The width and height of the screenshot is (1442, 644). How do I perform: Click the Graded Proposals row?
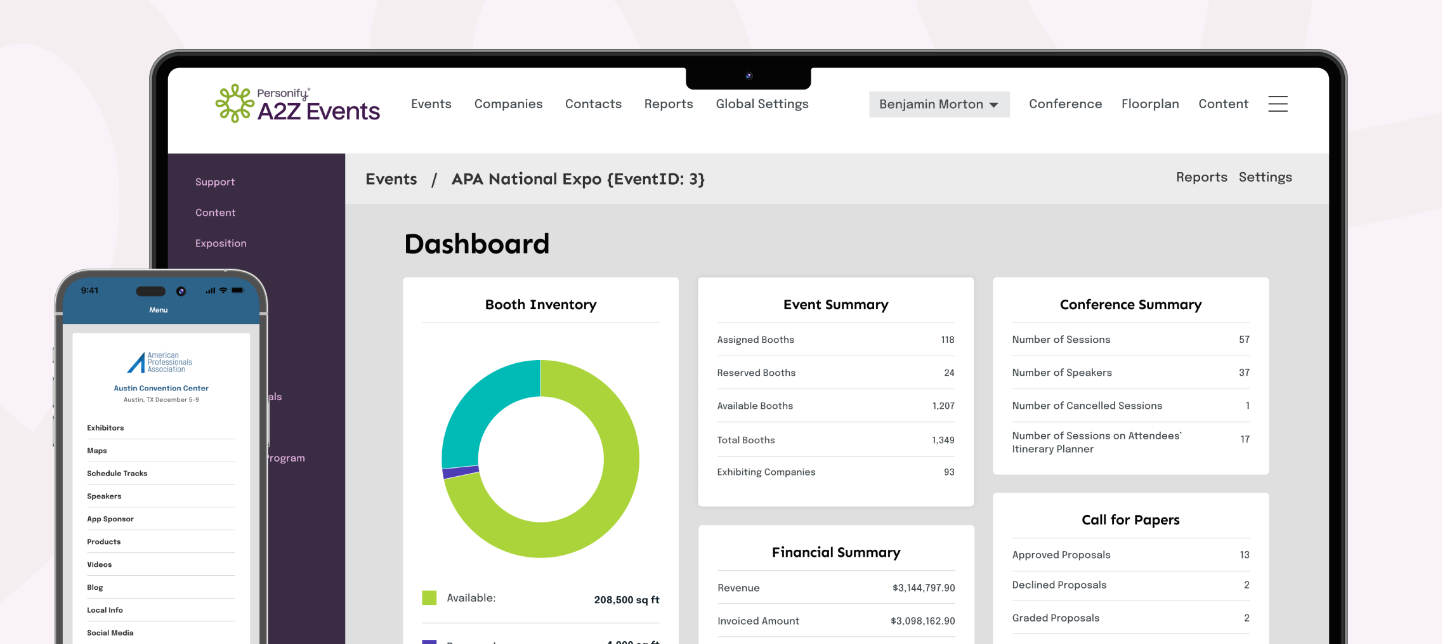pyautogui.click(x=1130, y=618)
